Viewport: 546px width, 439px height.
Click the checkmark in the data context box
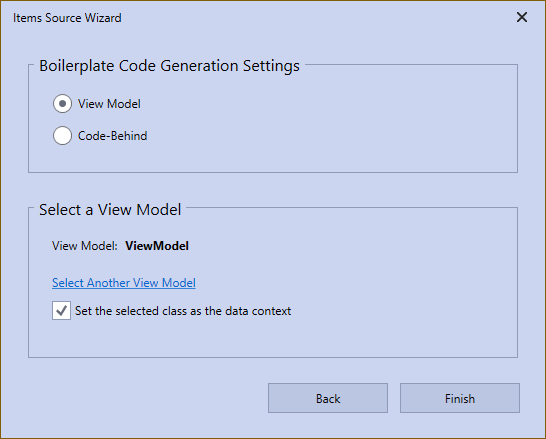click(61, 311)
